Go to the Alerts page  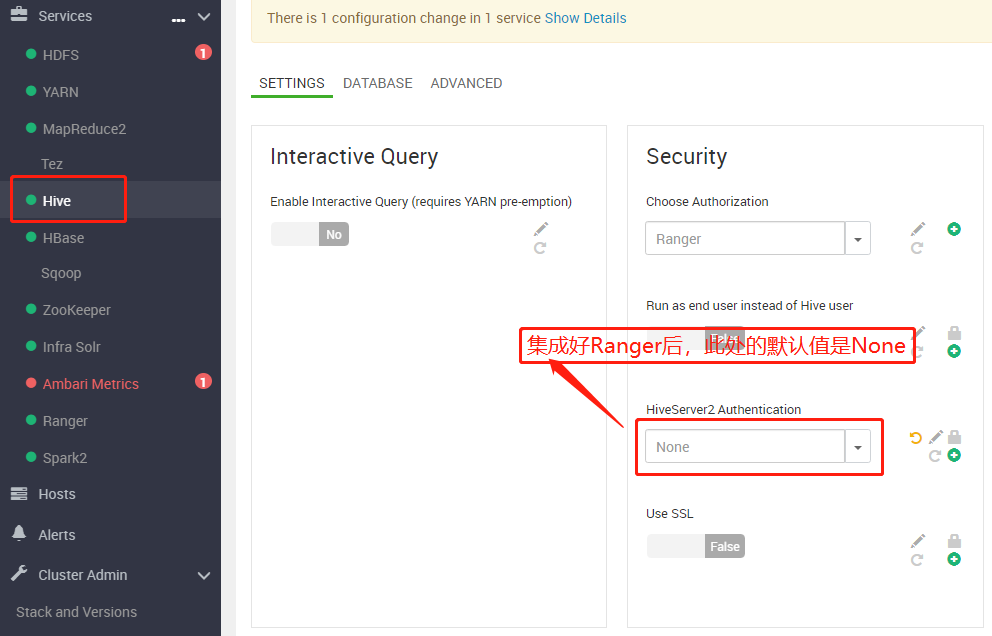pyautogui.click(x=57, y=535)
